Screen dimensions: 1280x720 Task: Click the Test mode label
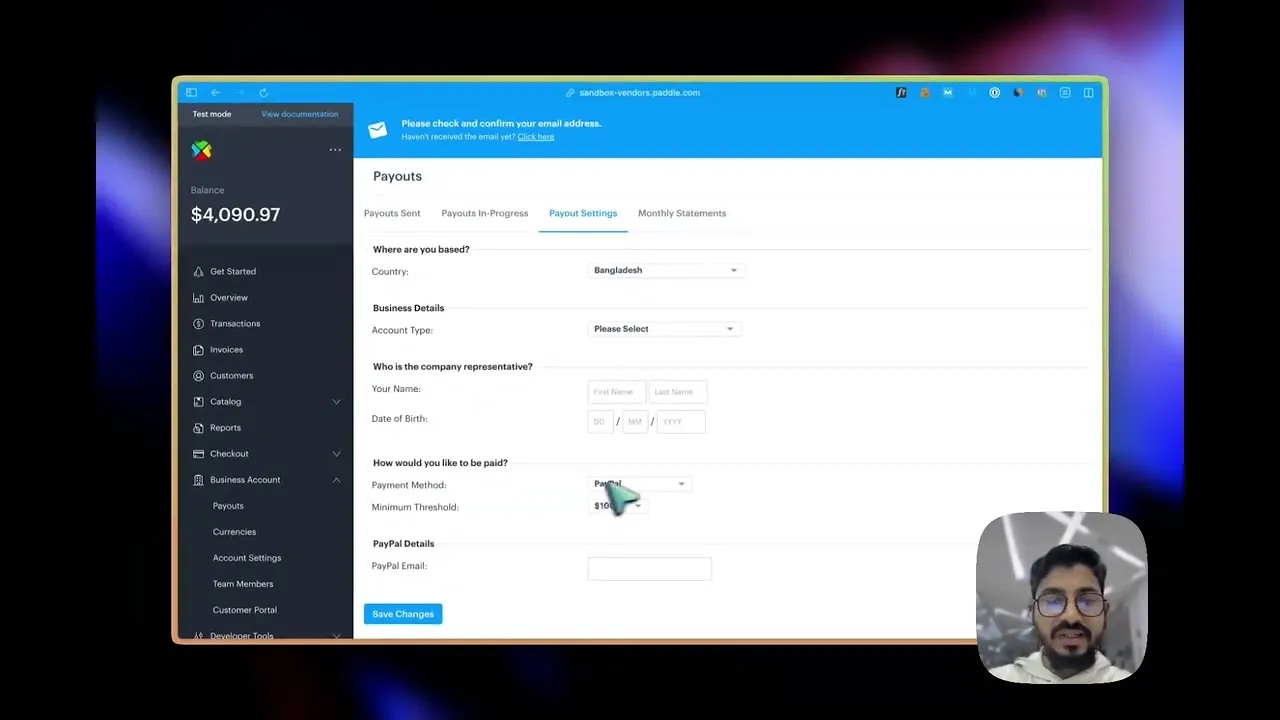[x=212, y=114]
